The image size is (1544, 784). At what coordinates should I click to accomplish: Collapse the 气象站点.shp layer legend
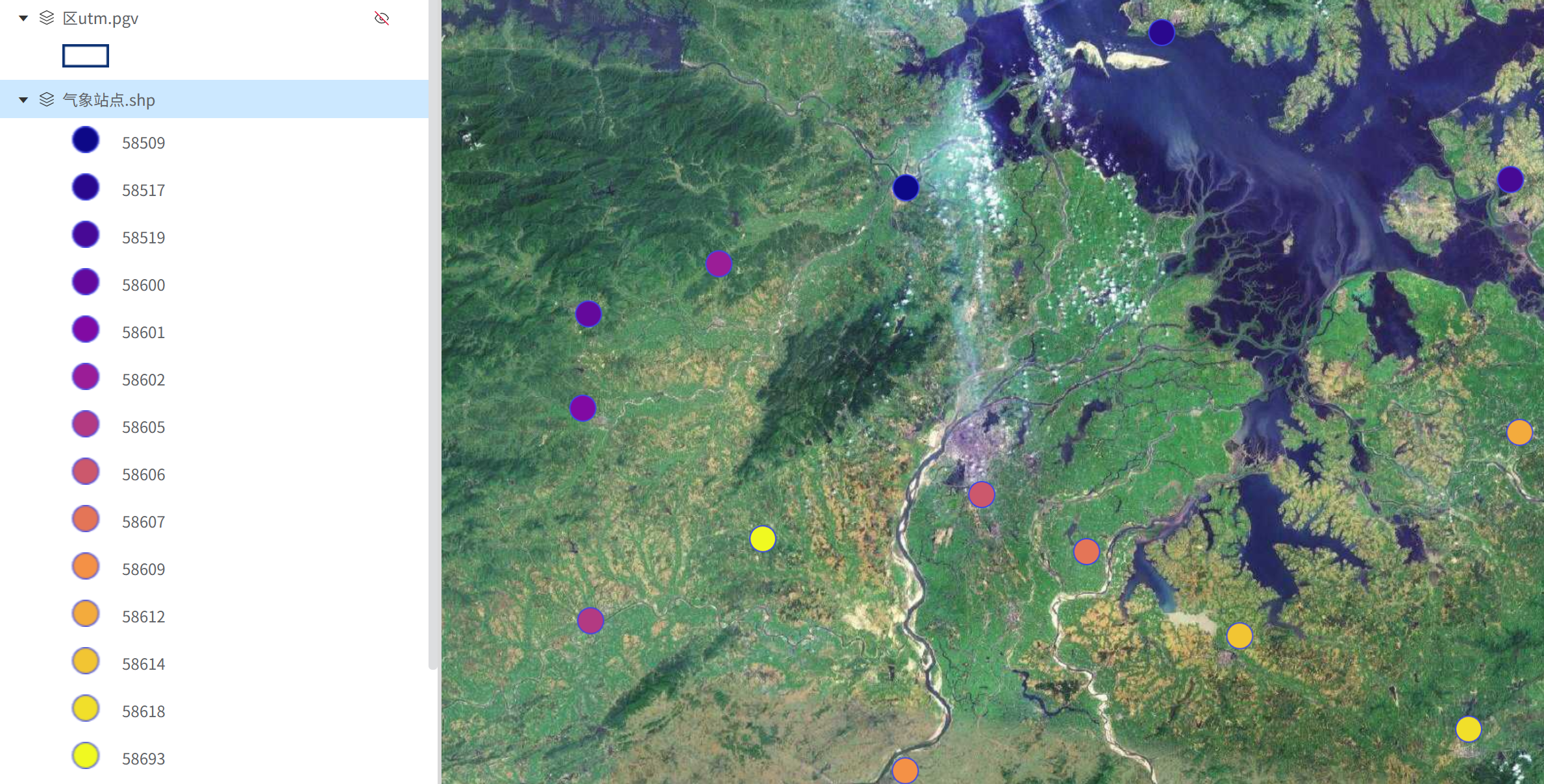pyautogui.click(x=23, y=99)
